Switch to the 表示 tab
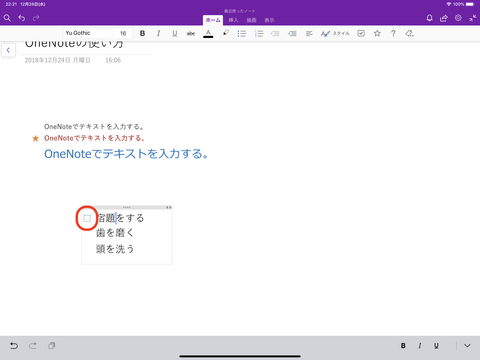This screenshot has height=360, width=480. click(269, 20)
